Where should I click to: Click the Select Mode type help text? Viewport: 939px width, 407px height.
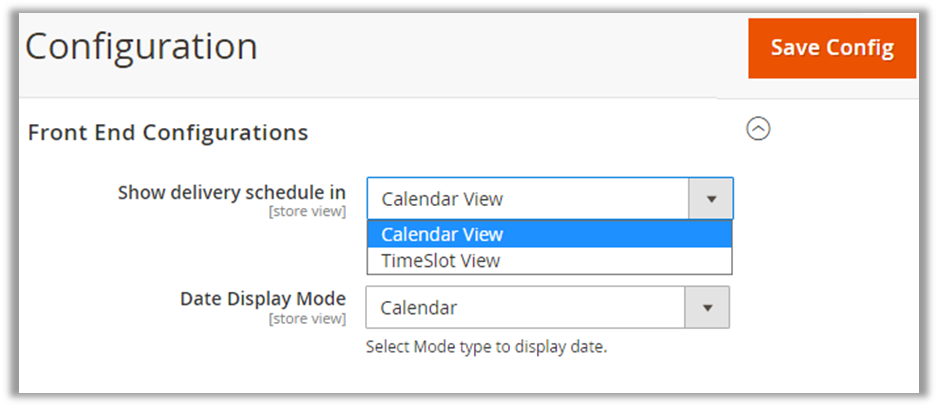click(x=486, y=348)
